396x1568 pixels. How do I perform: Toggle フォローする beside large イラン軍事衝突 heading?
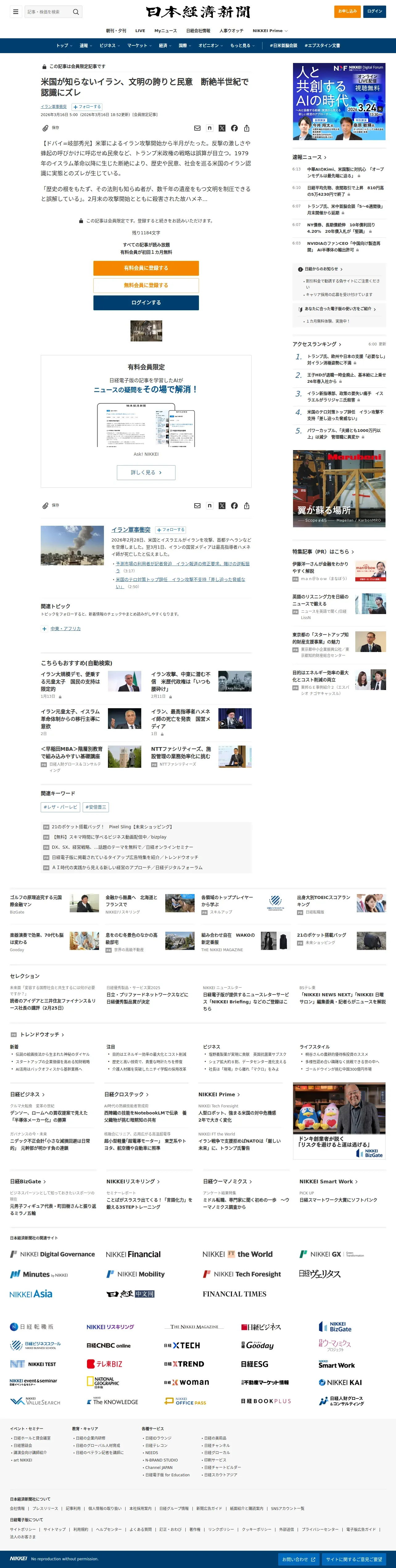click(x=170, y=529)
